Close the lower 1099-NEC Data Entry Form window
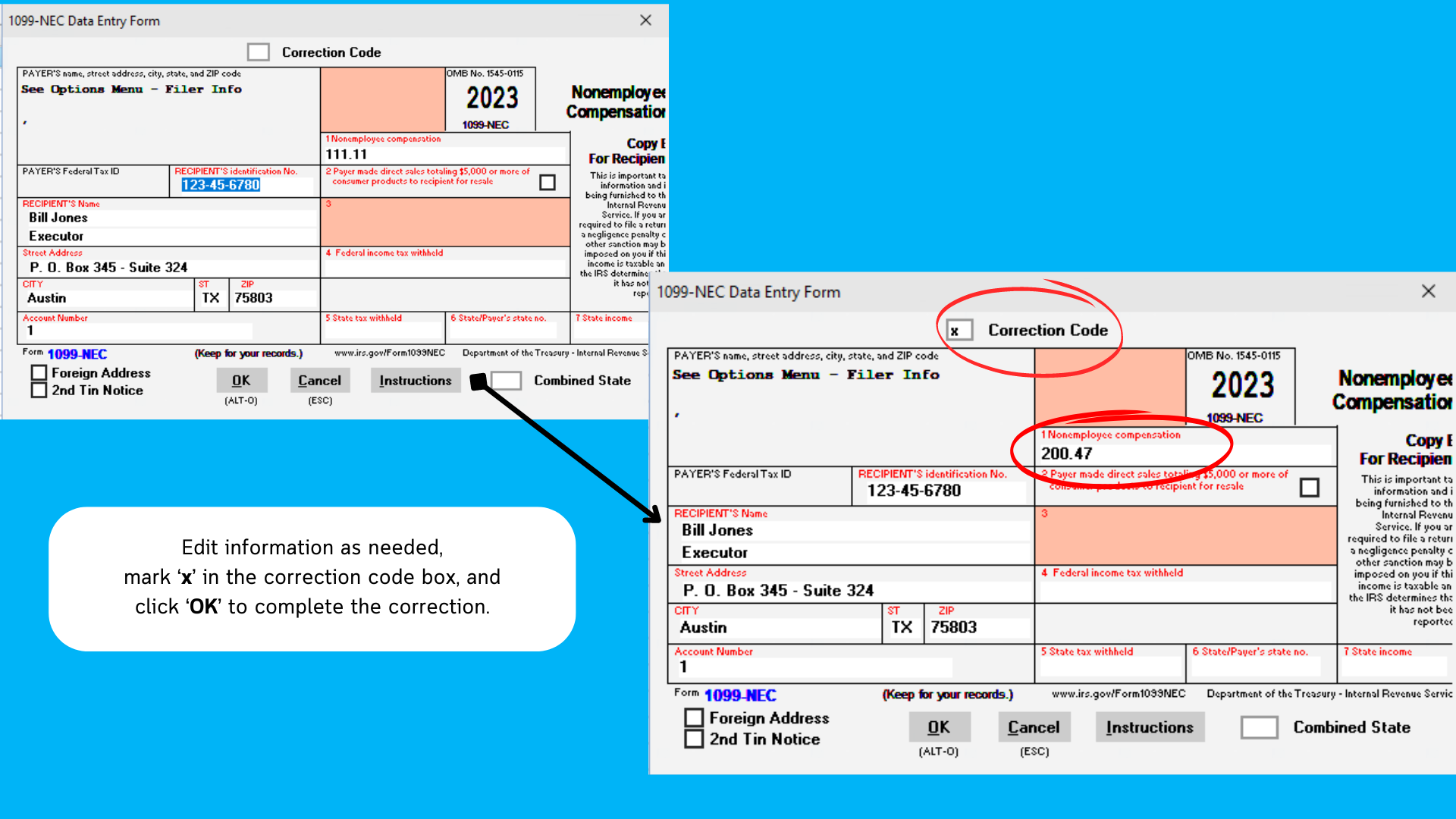This screenshot has height=819, width=1456. [x=1428, y=291]
